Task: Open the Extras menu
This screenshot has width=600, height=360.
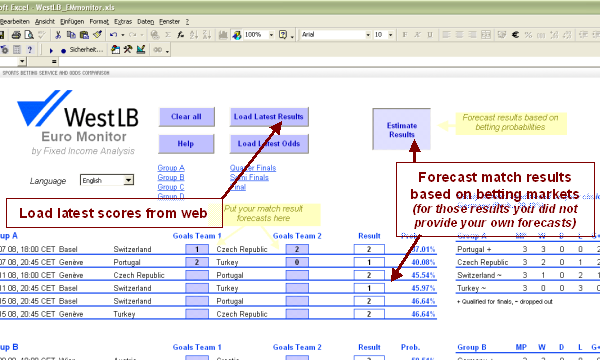Action: 123,22
